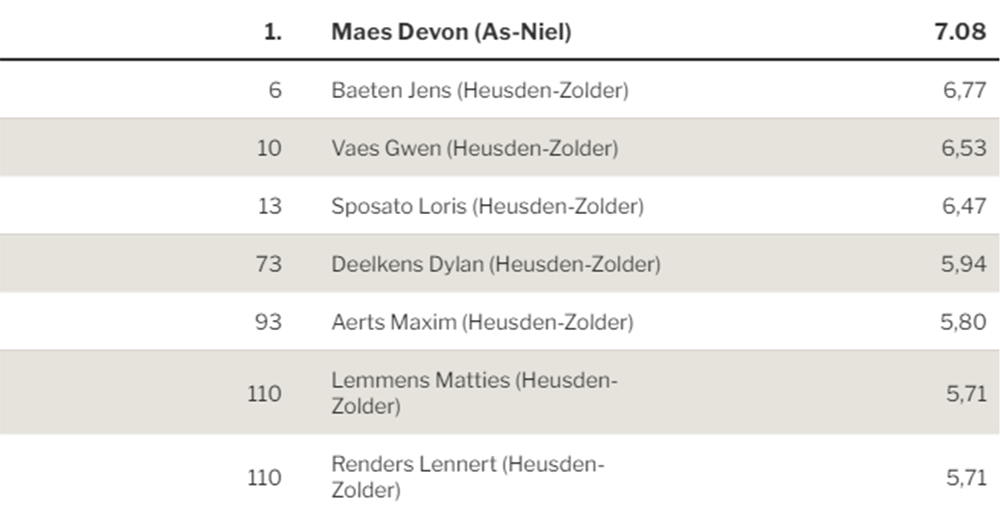Click the 6,53 score value
The width and height of the screenshot is (1000, 523).
964,148
